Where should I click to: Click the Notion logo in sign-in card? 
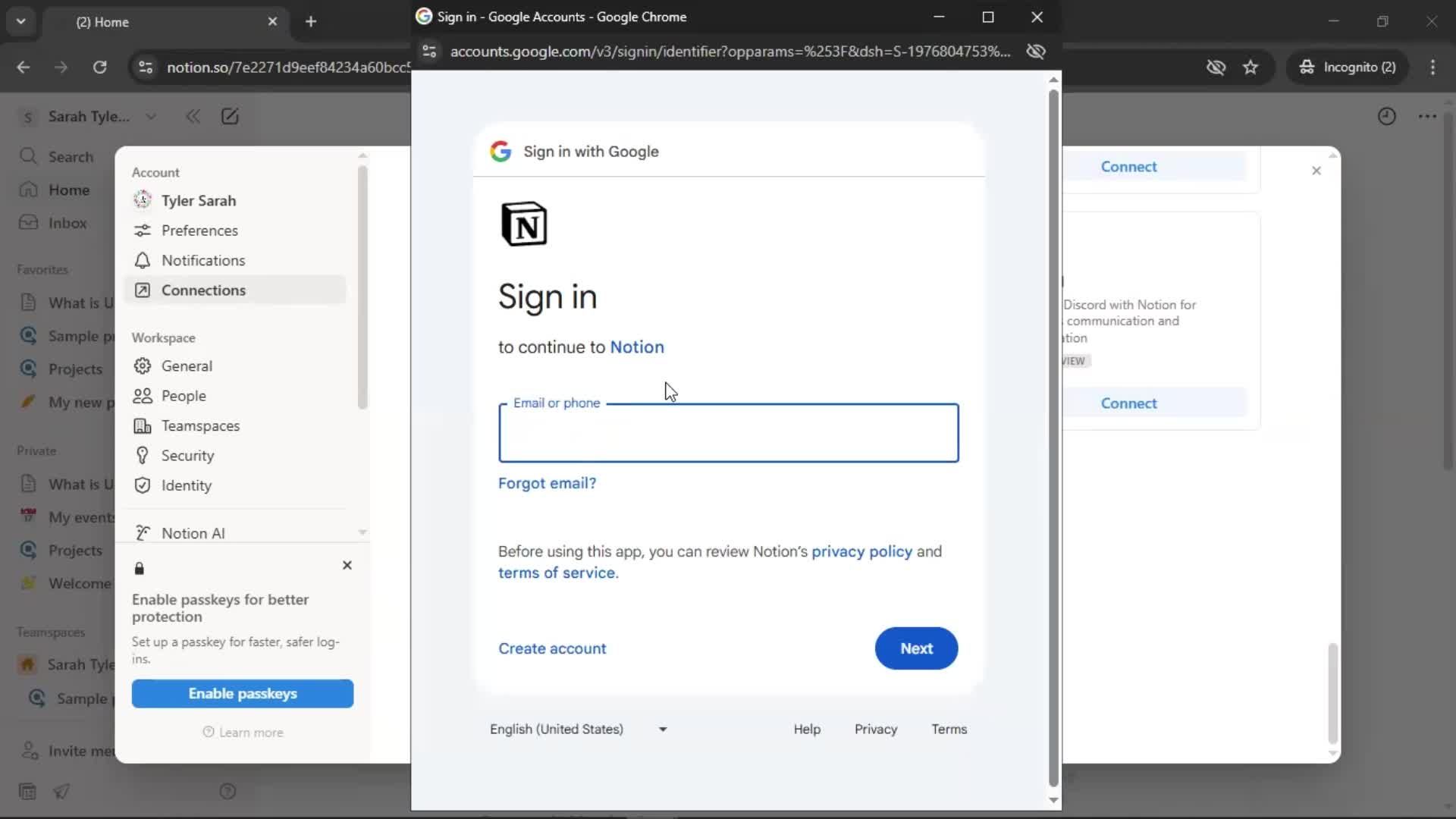click(x=524, y=224)
